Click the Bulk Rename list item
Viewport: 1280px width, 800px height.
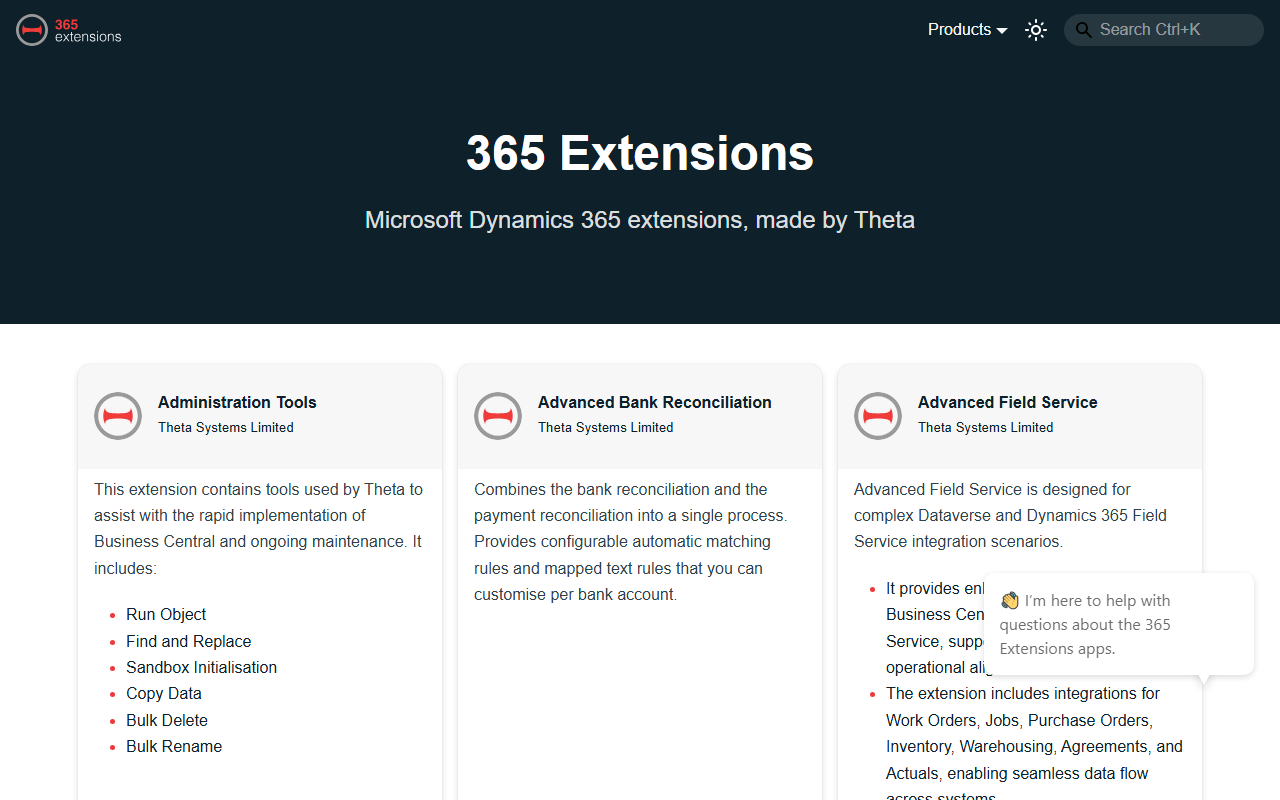tap(174, 747)
